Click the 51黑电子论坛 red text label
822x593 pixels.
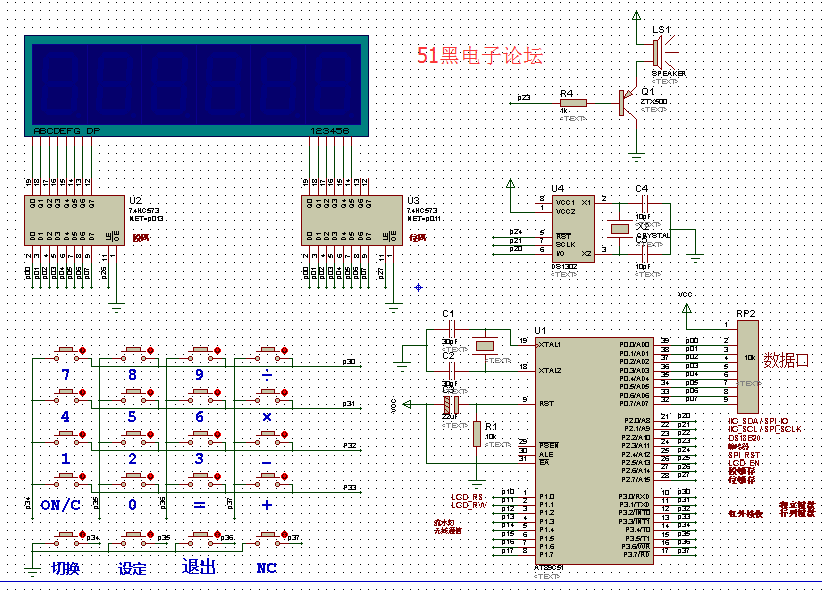[480, 56]
